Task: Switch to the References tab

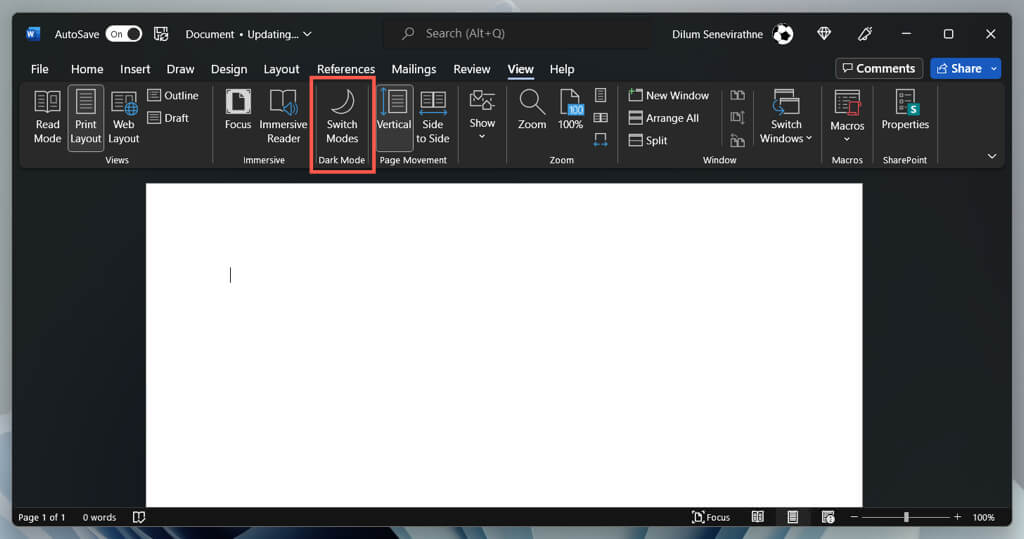Action: pyautogui.click(x=346, y=69)
